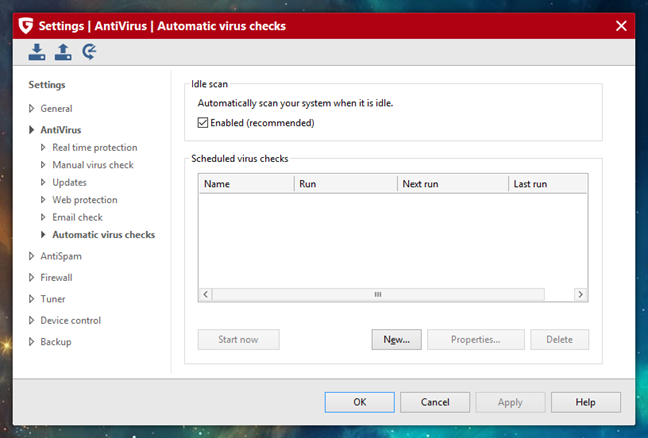Image resolution: width=648 pixels, height=438 pixels.
Task: Expand the Tuner tree arrow
Action: [x=31, y=299]
